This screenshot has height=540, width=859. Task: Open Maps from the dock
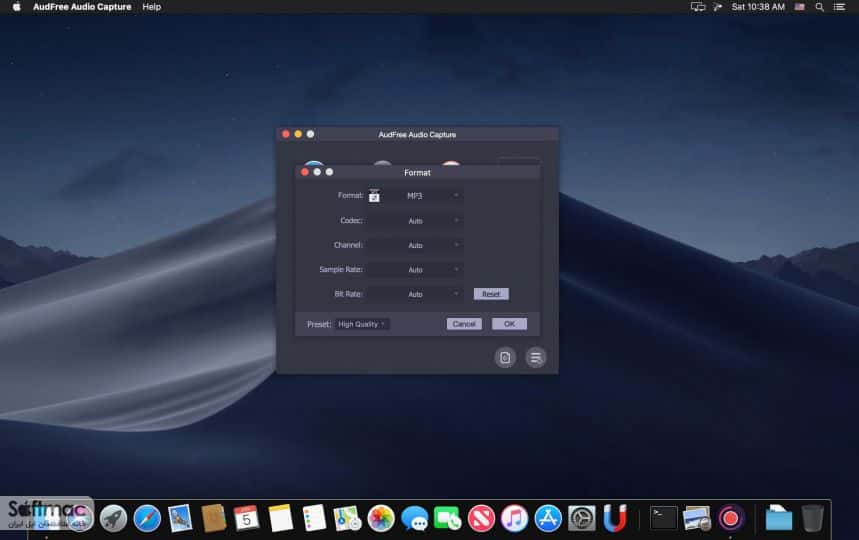[x=347, y=518]
